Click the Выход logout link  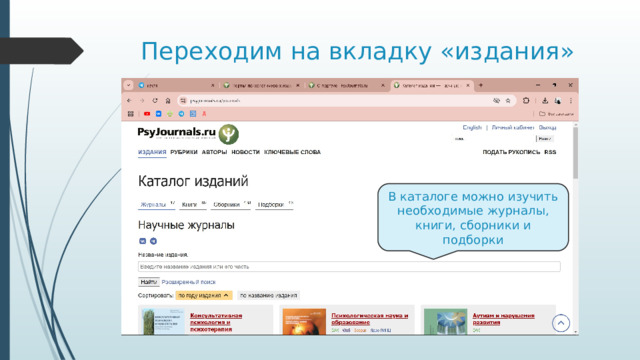click(547, 127)
